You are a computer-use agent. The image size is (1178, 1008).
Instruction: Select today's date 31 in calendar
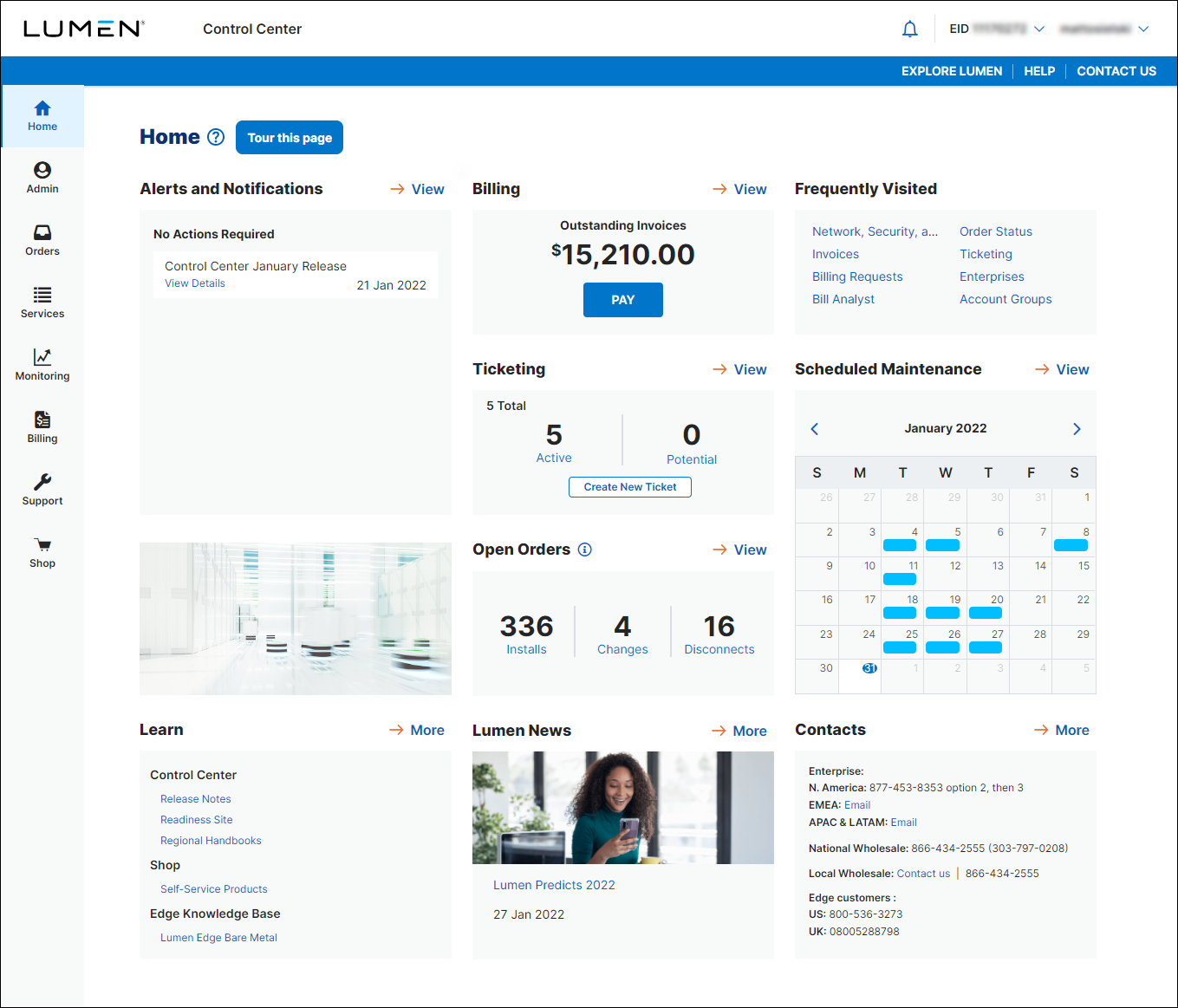coord(869,668)
